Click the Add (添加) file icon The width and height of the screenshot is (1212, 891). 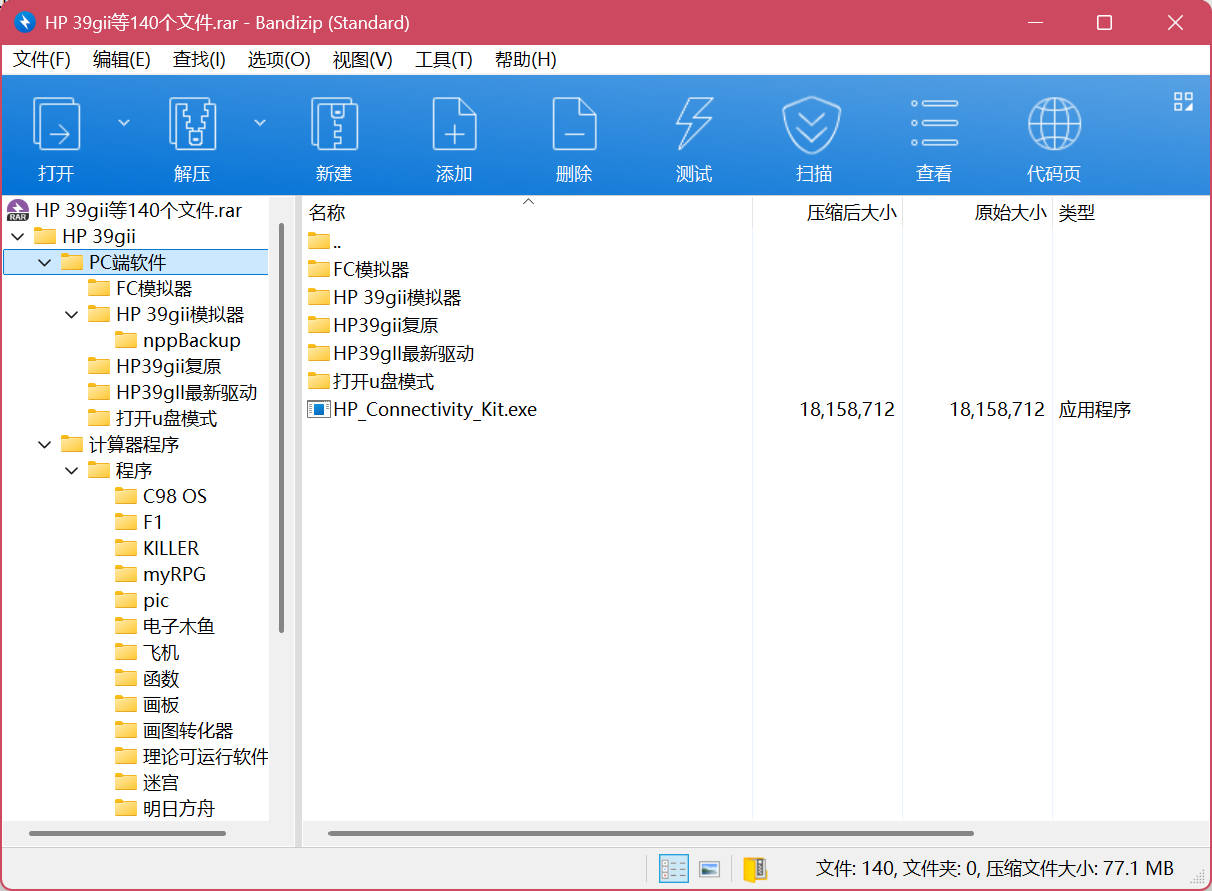[x=454, y=124]
